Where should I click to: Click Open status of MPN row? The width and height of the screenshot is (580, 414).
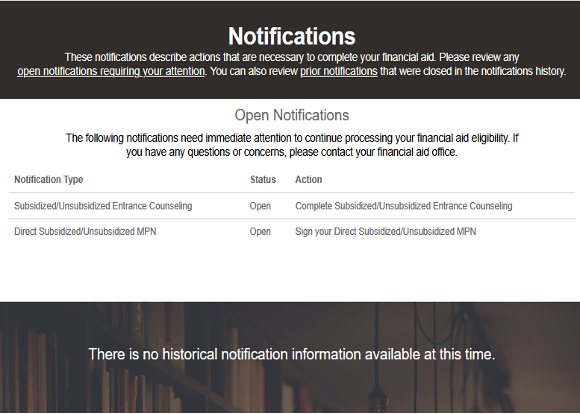[x=260, y=232]
